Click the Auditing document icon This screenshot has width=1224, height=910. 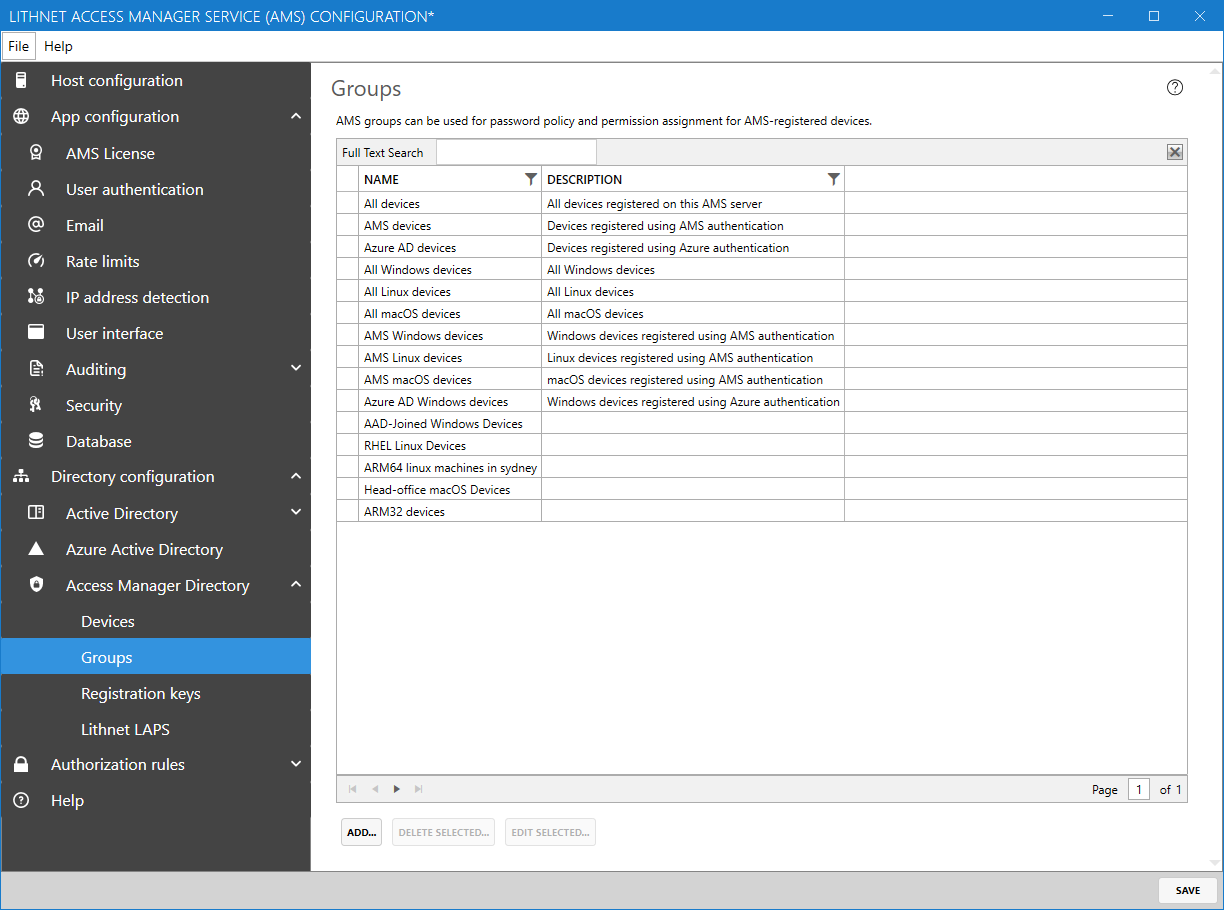pyautogui.click(x=36, y=369)
